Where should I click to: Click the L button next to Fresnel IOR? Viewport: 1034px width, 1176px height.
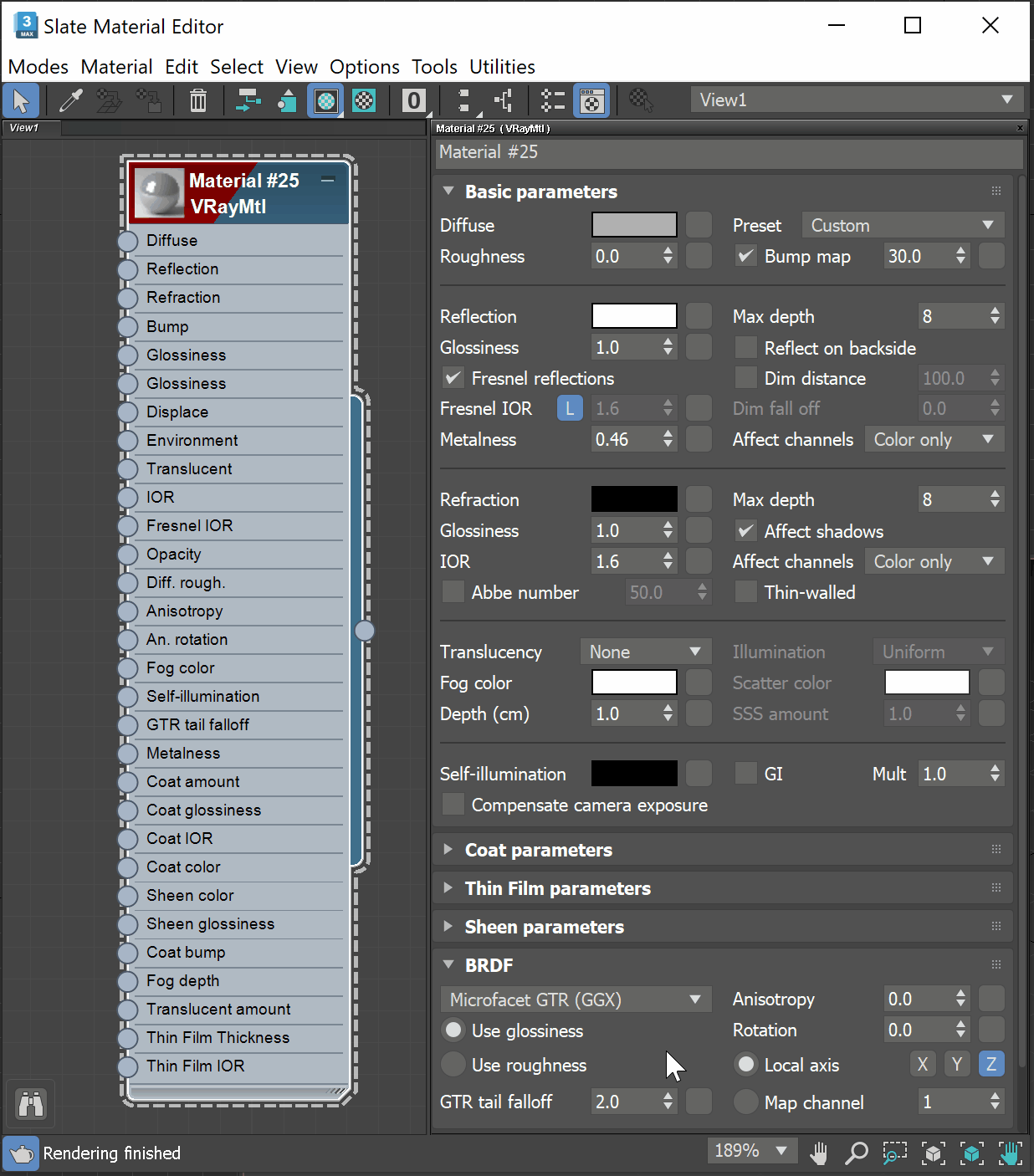(x=570, y=408)
